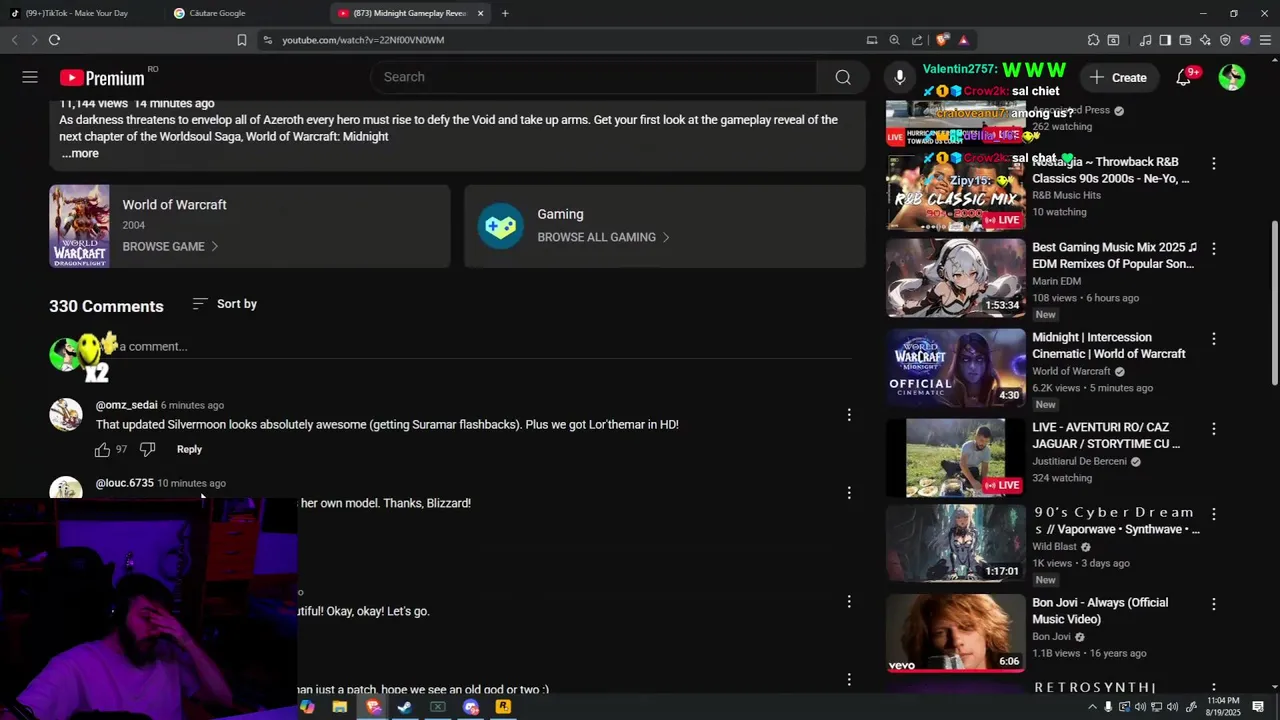Open Brave playlist music note icon
This screenshot has width=1280, height=720.
point(1145,40)
